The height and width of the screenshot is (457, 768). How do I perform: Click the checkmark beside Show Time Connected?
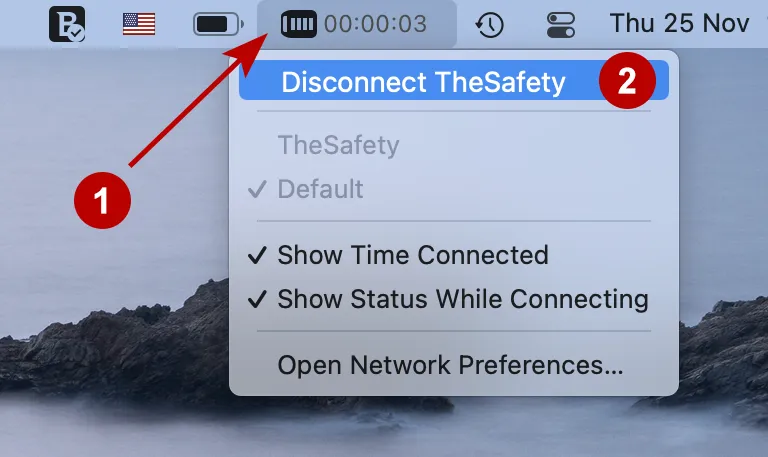pos(257,255)
